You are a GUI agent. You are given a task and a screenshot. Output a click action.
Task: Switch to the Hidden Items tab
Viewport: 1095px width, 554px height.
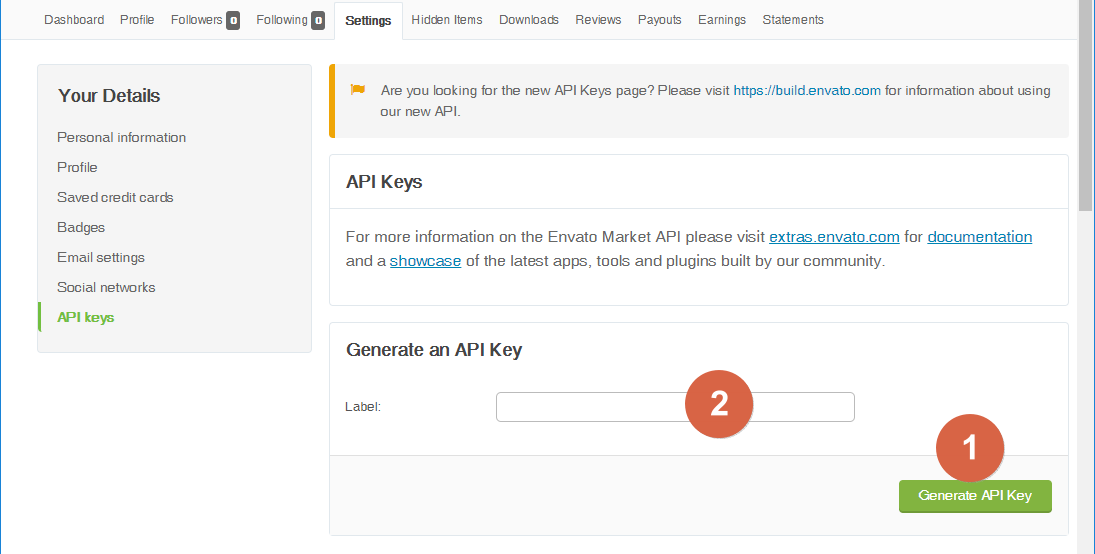(x=447, y=20)
